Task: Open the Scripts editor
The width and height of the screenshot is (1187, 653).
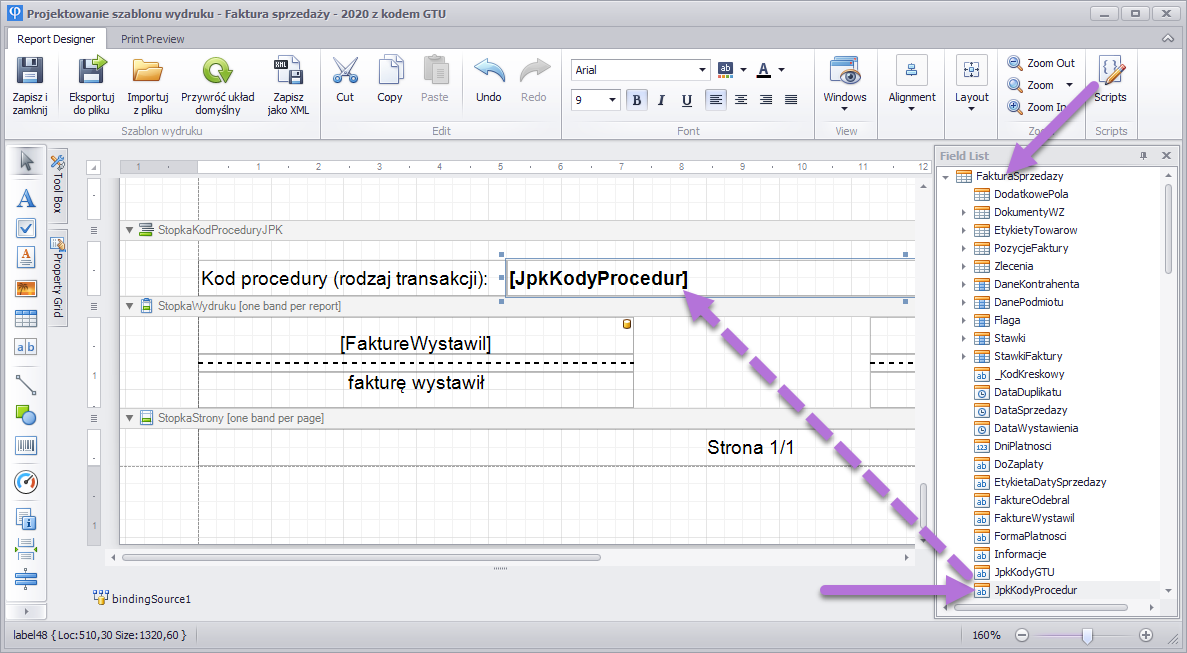Action: tap(1110, 72)
